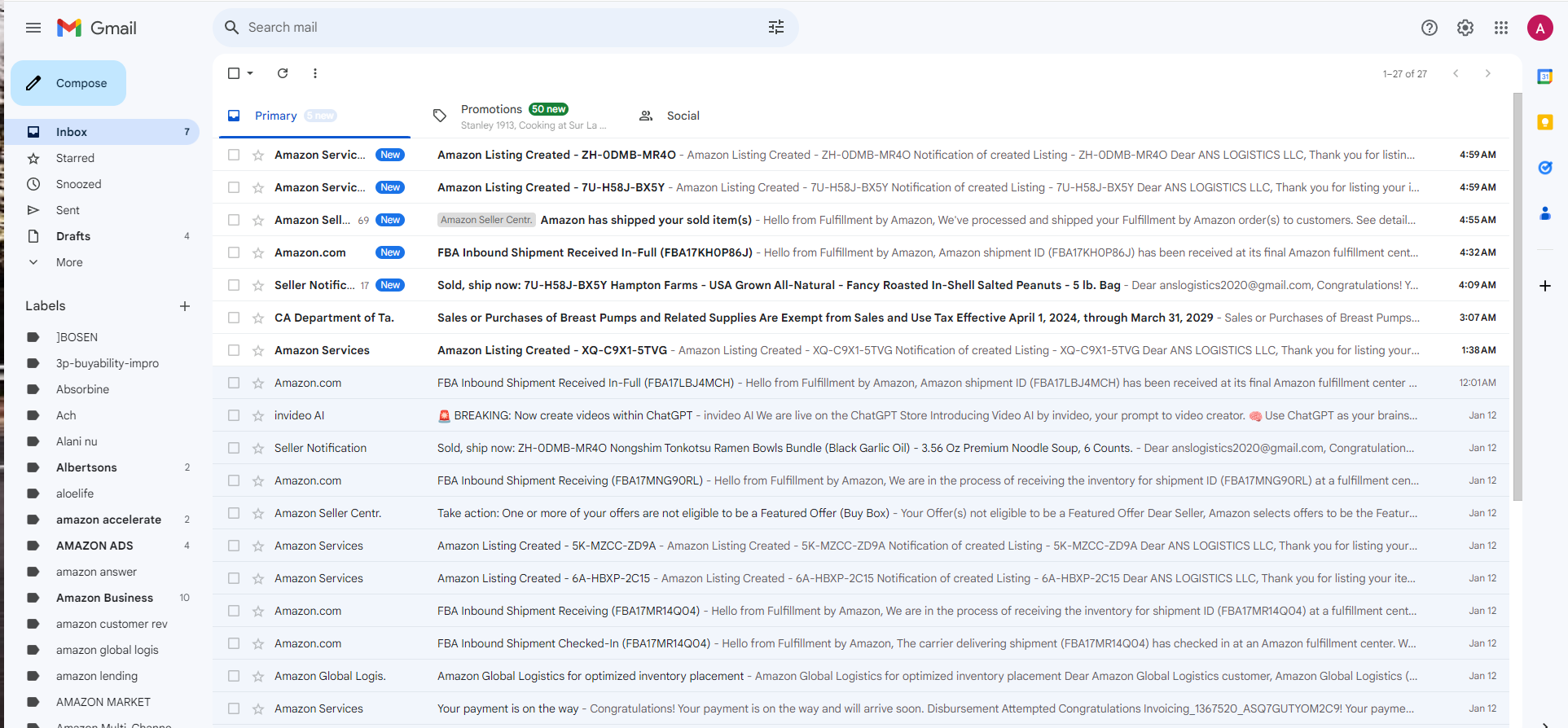This screenshot has height=728, width=1568.
Task: Tick checkbox for invideo AI email
Action: (234, 415)
